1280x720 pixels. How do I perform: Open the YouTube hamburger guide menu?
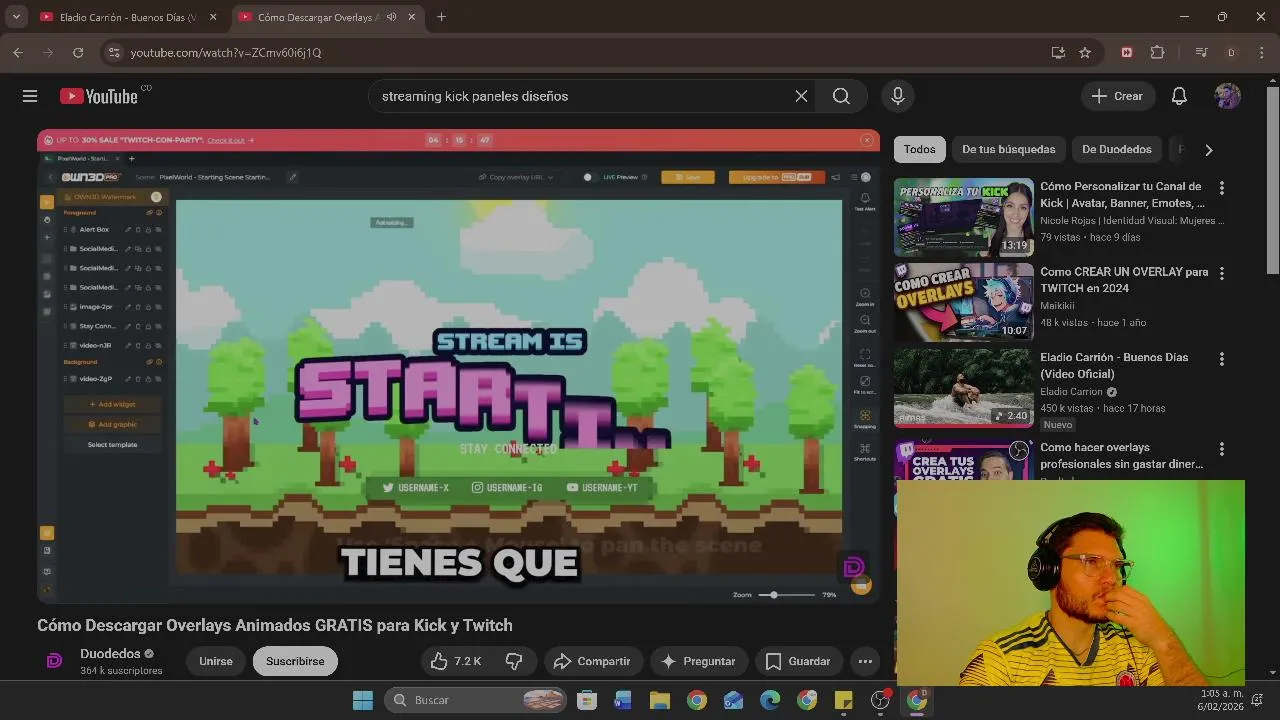pos(30,96)
